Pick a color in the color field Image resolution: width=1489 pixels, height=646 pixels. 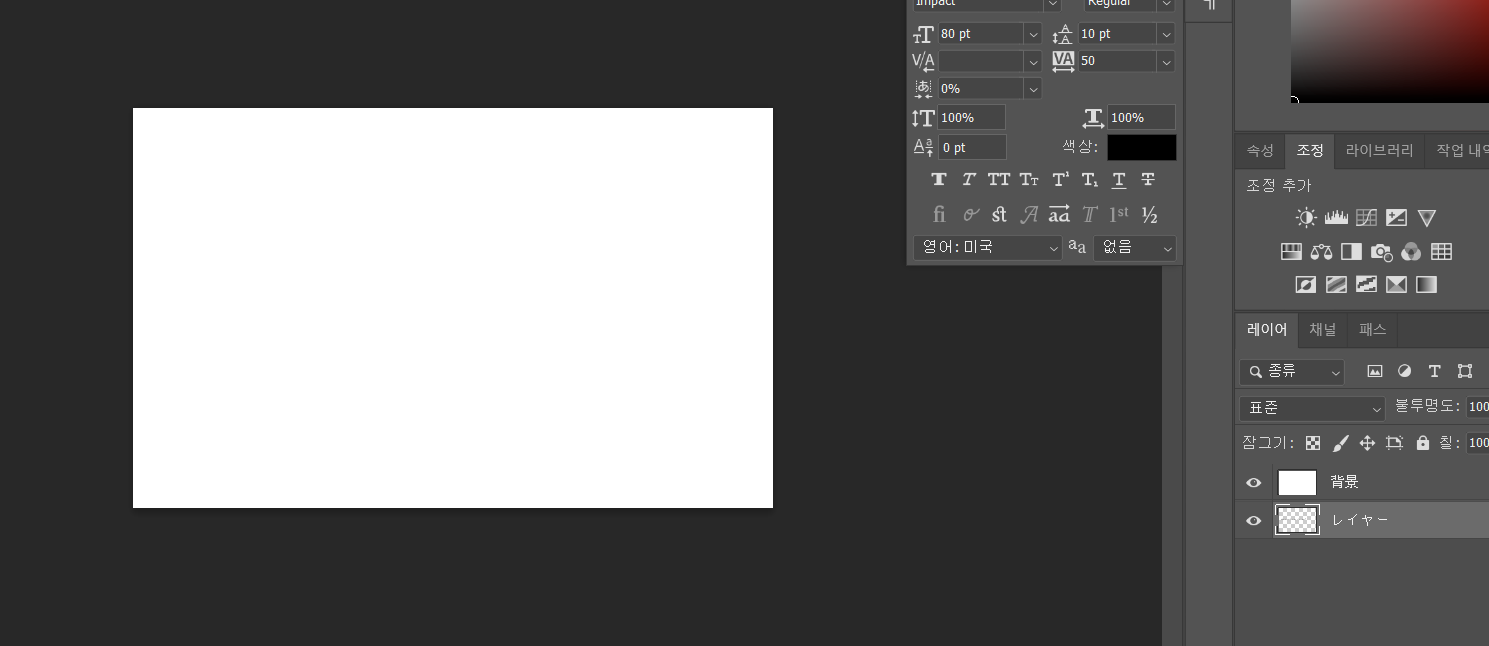(x=1390, y=50)
